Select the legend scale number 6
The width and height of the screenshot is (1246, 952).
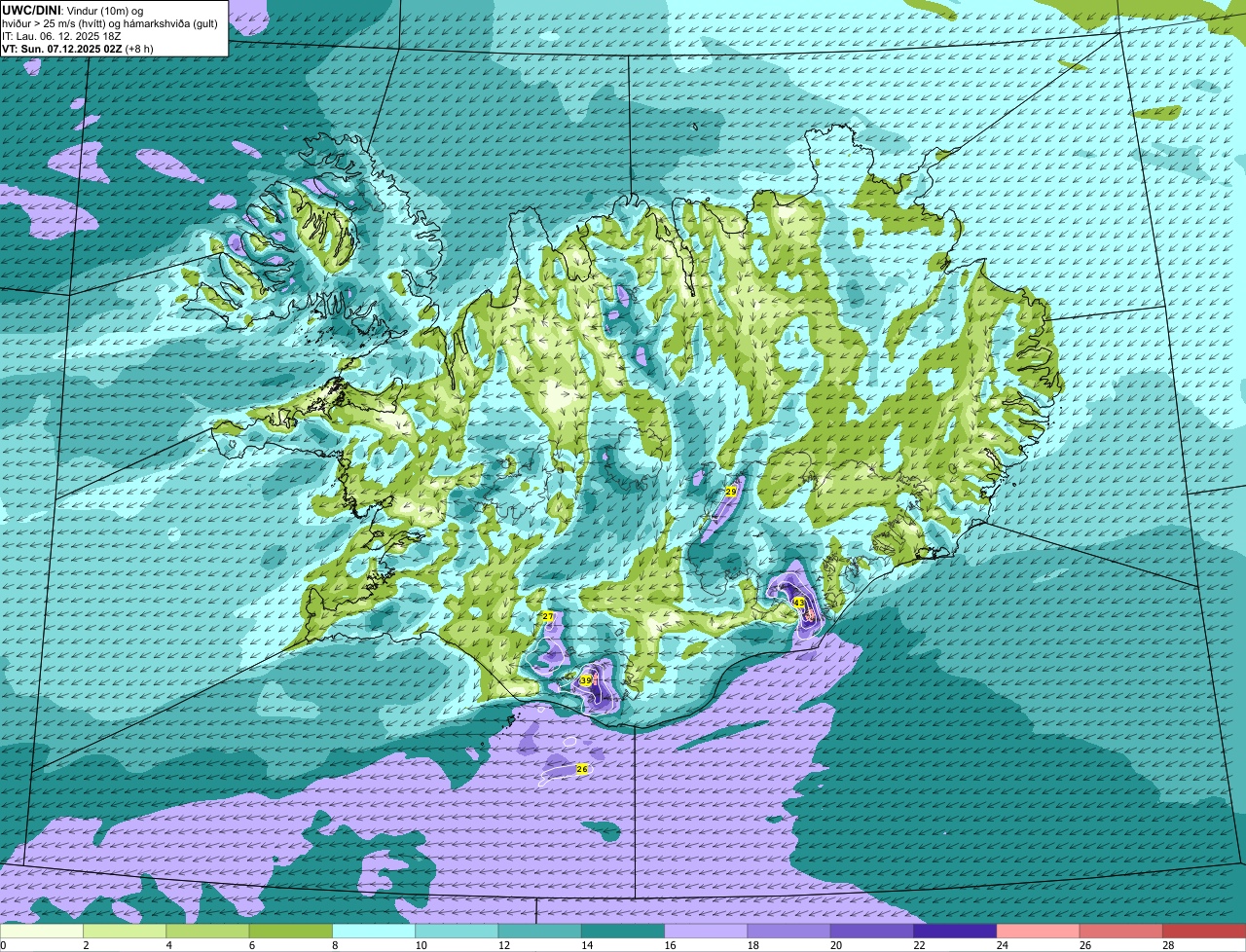[251, 945]
